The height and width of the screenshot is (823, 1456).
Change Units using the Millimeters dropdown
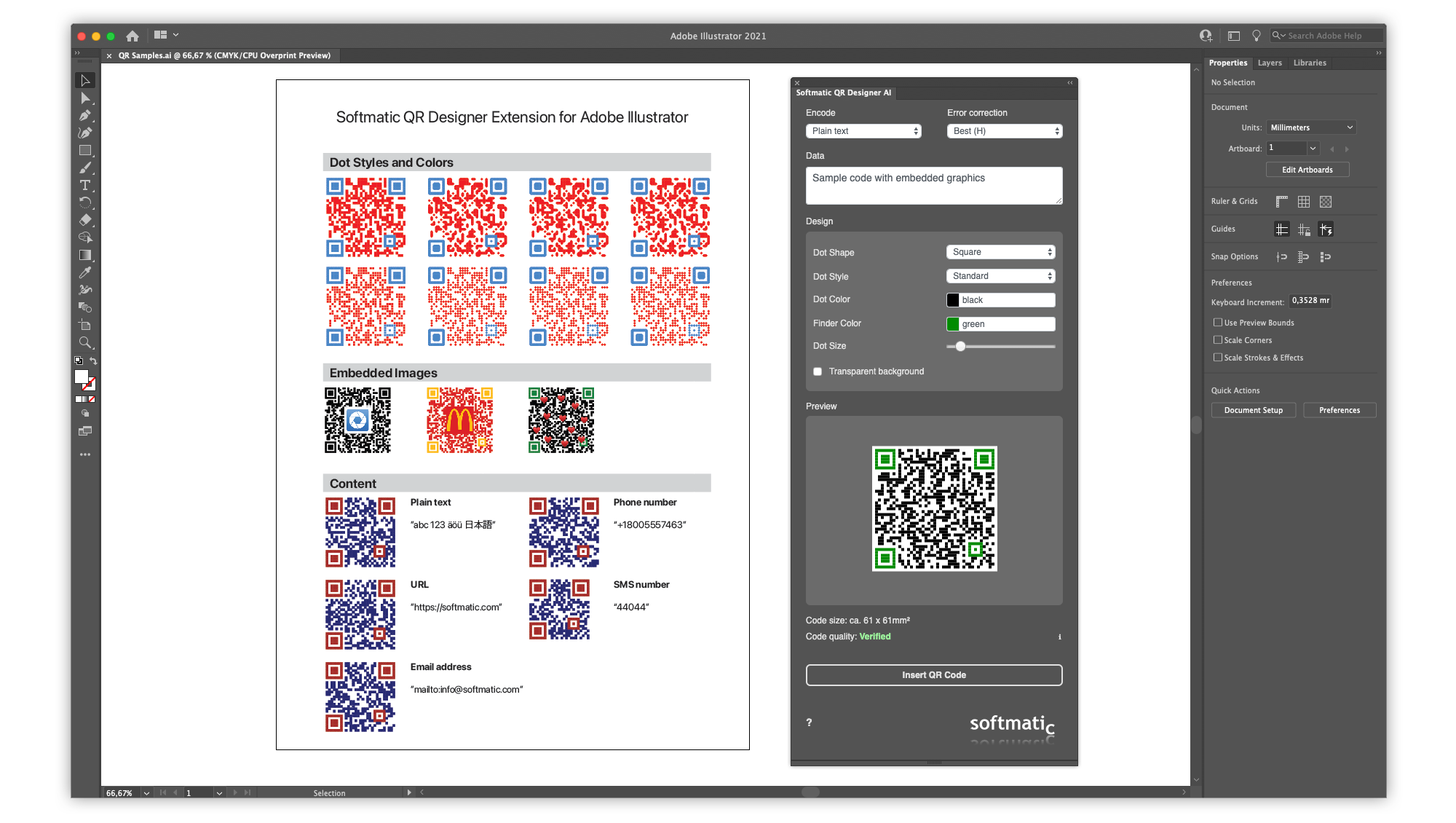pyautogui.click(x=1310, y=127)
